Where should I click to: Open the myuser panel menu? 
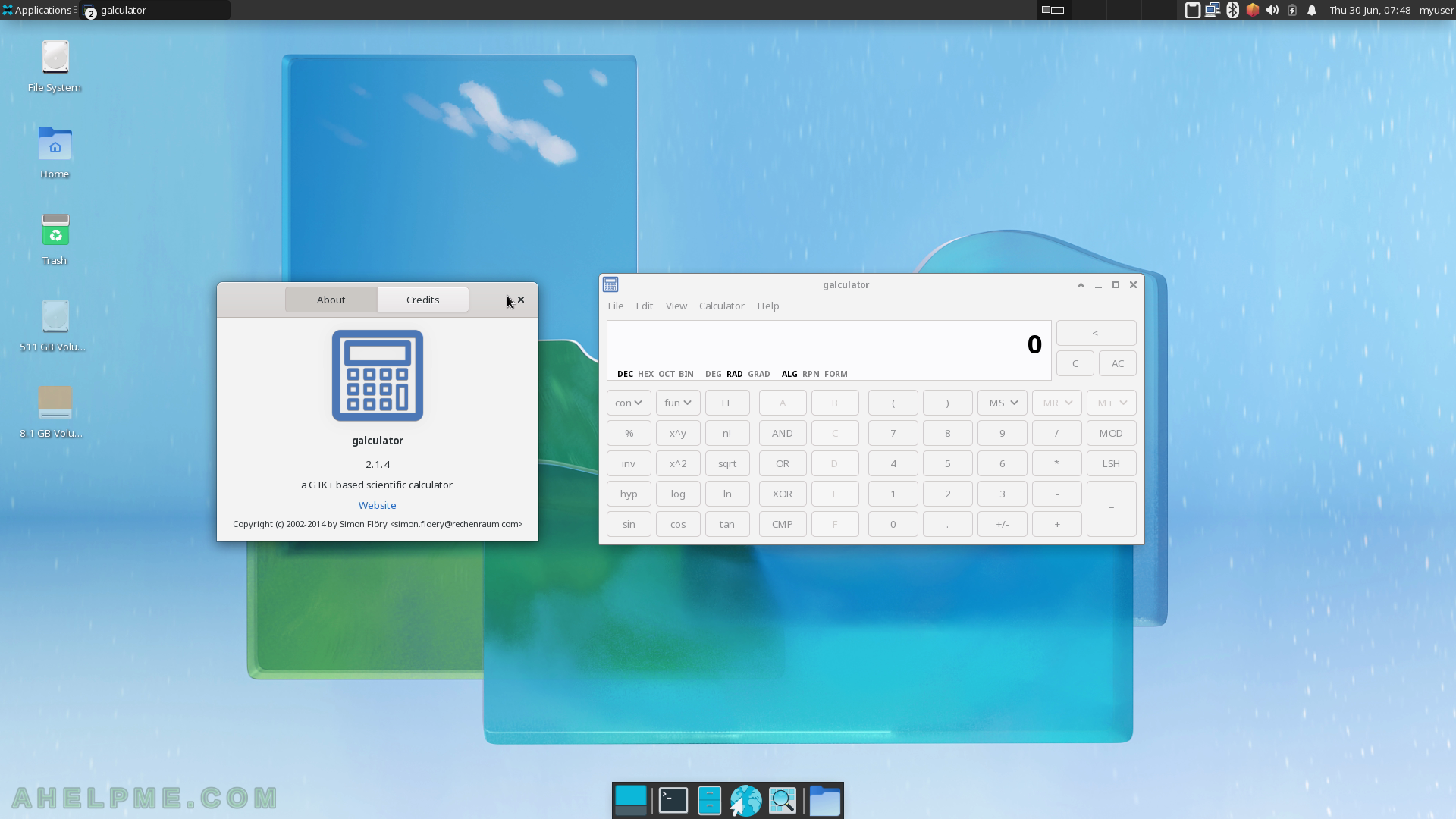1436,10
